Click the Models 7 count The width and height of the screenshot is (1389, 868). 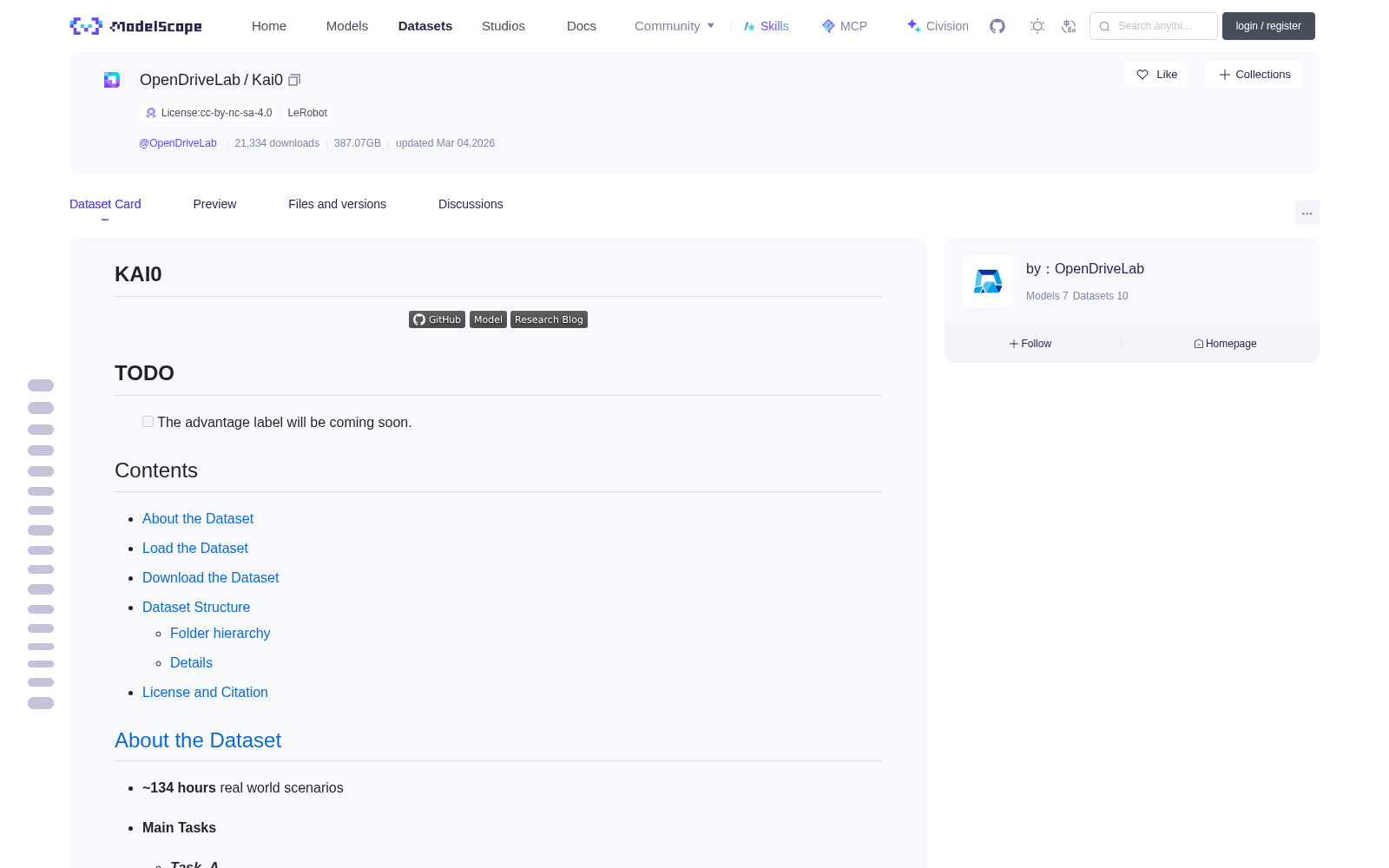click(1047, 296)
